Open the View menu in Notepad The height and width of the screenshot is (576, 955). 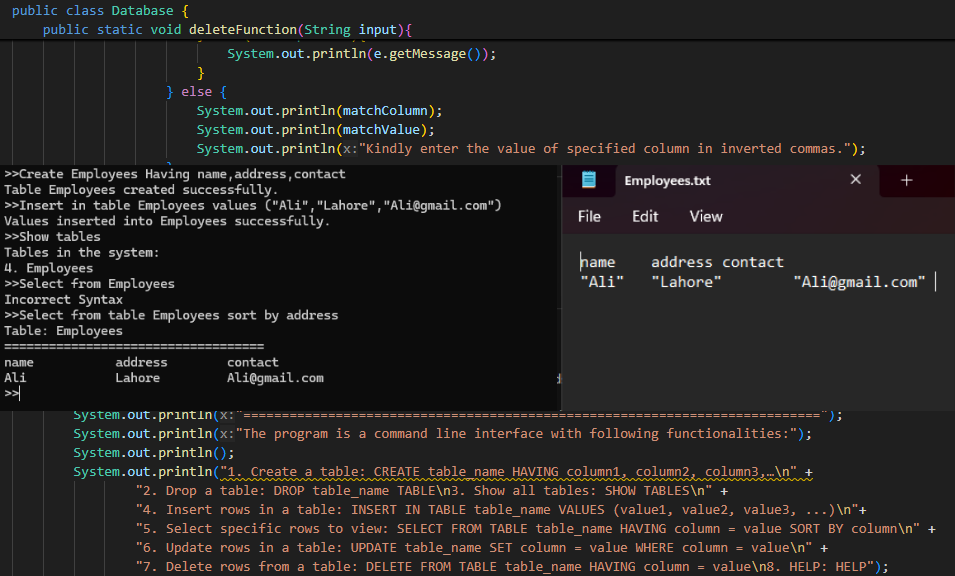pyautogui.click(x=706, y=217)
